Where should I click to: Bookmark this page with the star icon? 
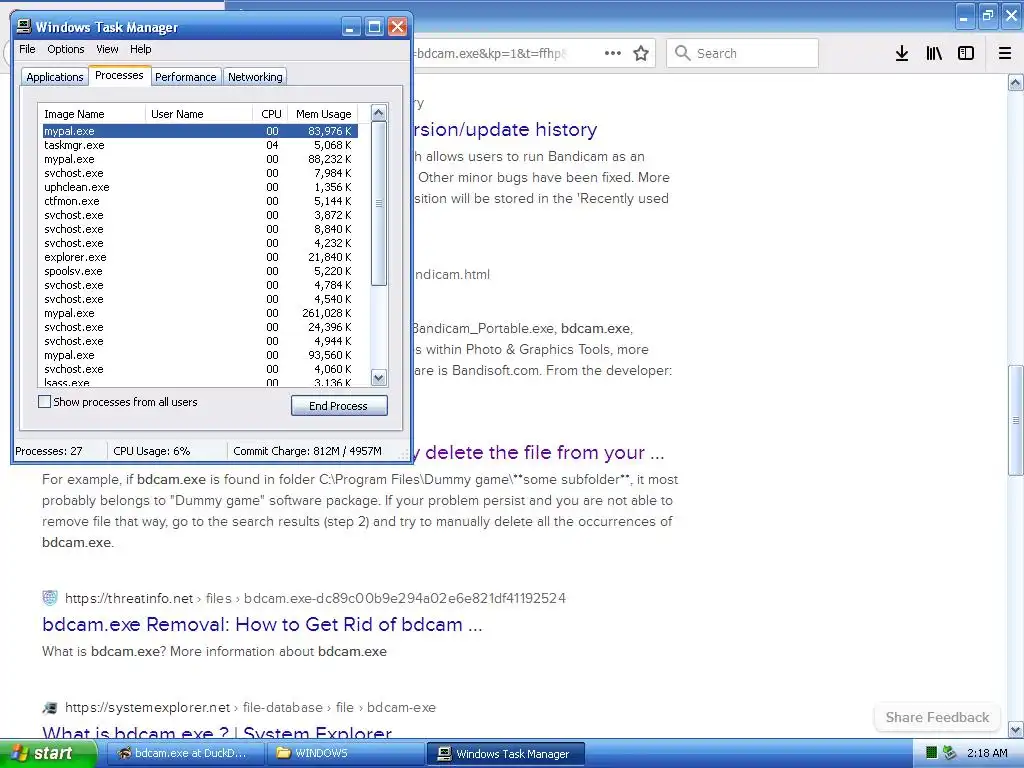(641, 54)
